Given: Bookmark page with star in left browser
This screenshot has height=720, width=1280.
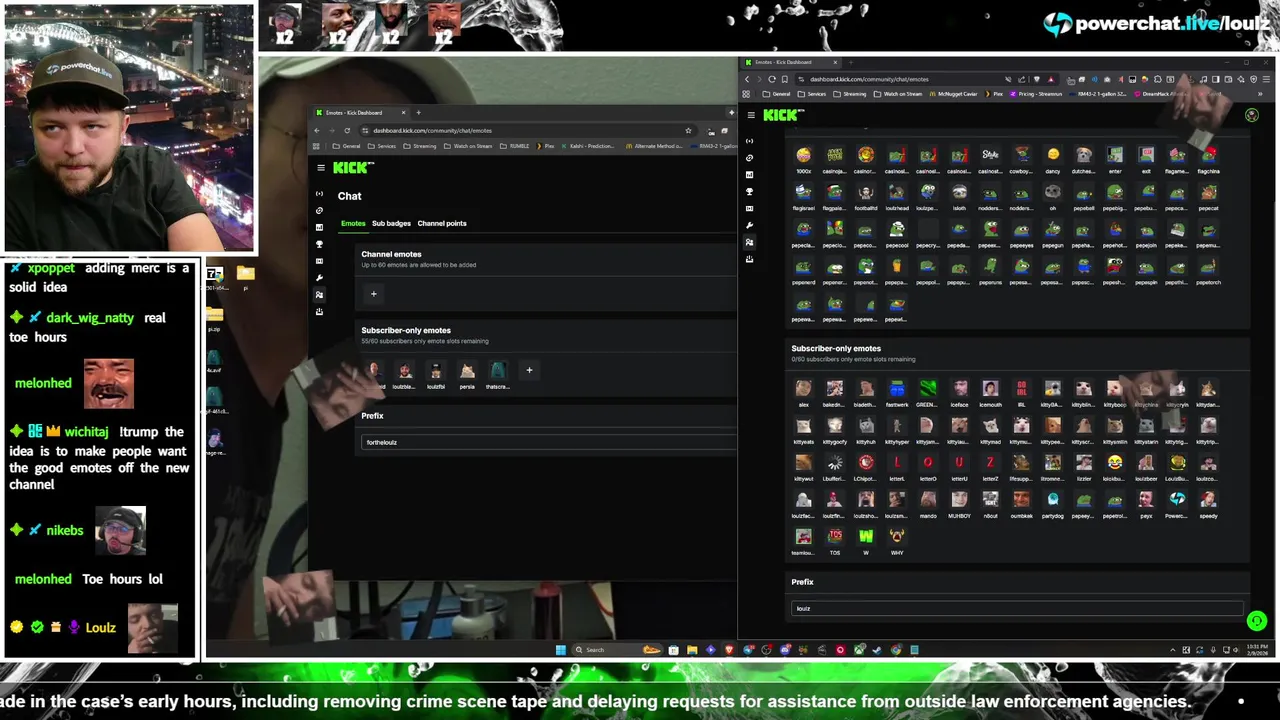Looking at the screenshot, I should coord(688,130).
